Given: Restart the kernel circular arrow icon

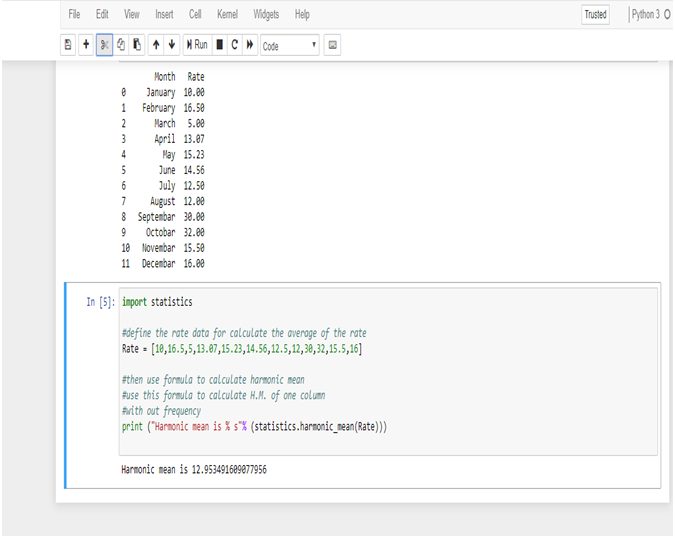Looking at the screenshot, I should pos(235,45).
